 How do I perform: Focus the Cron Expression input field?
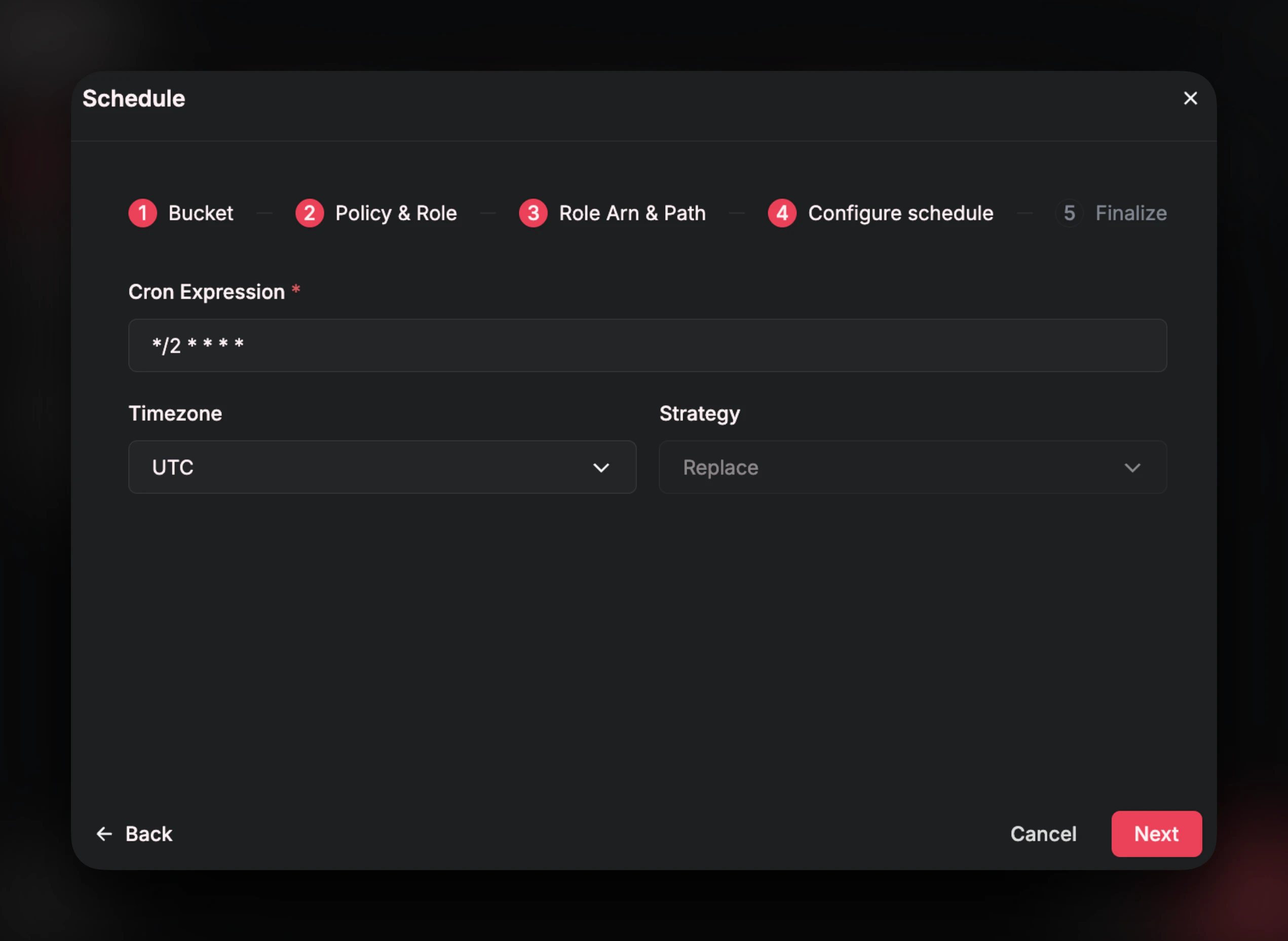(x=647, y=345)
